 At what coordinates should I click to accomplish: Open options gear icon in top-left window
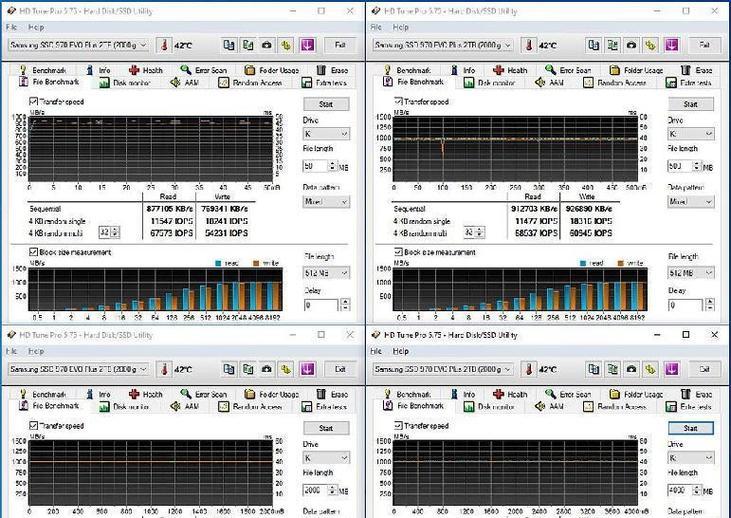[286, 45]
